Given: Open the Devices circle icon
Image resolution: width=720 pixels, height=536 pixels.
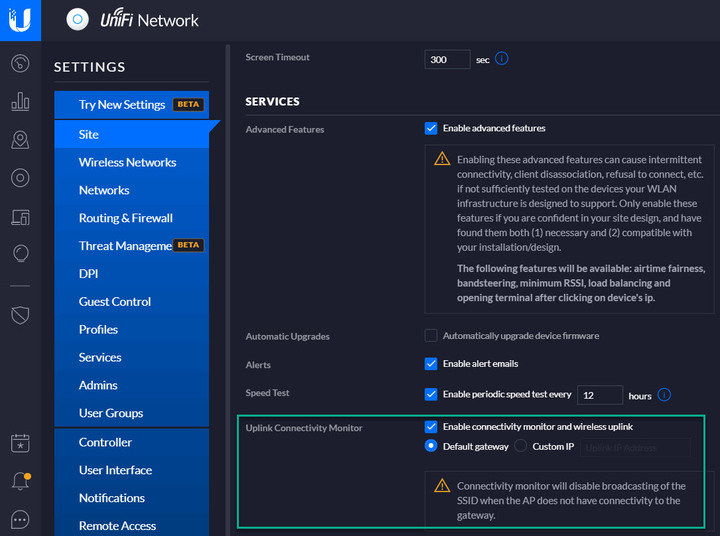Looking at the screenshot, I should pos(20,178).
